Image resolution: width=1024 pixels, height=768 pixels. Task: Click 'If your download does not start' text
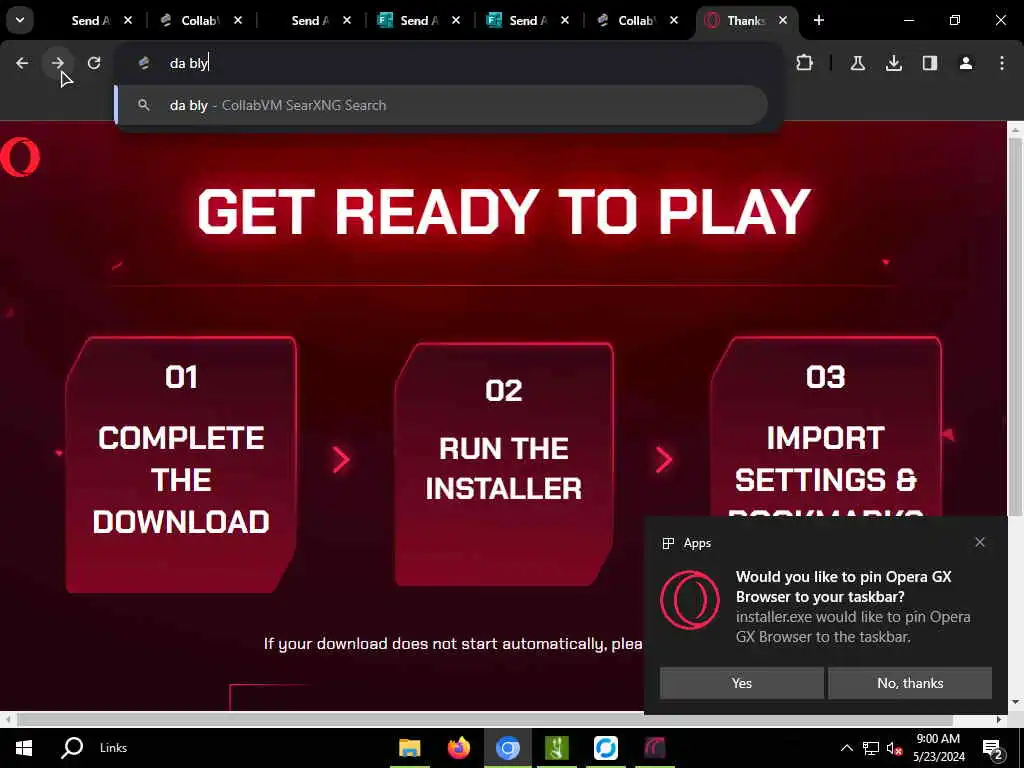pyautogui.click(x=453, y=644)
